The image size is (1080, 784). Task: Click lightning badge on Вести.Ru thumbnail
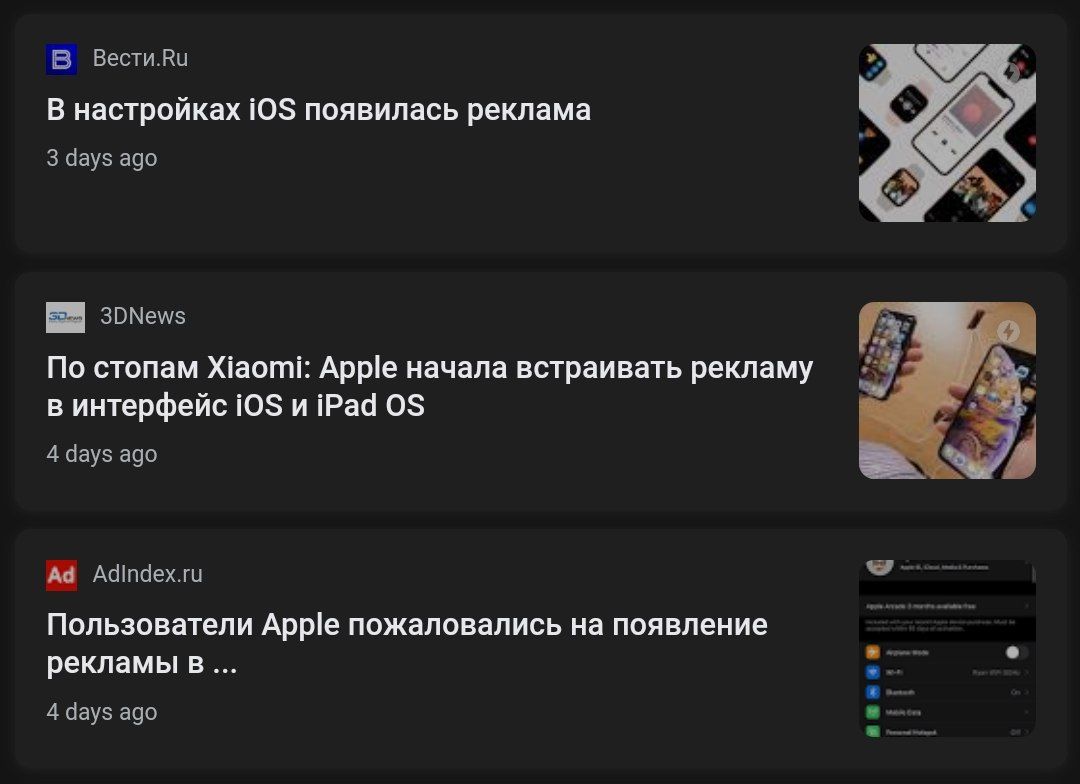click(x=1010, y=72)
